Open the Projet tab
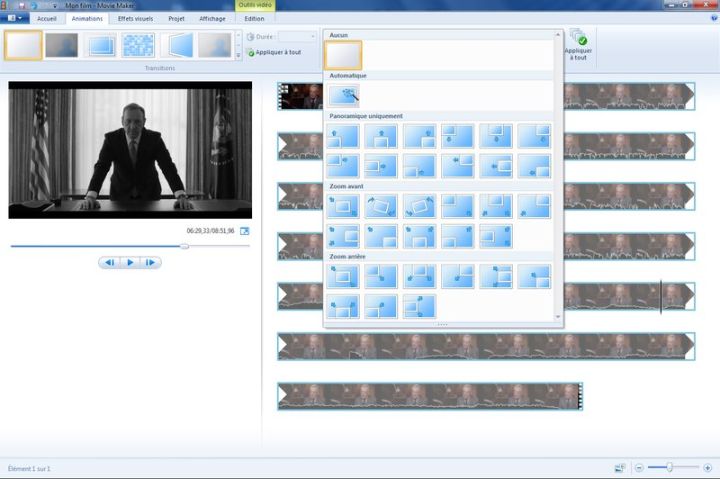The image size is (720, 479). coord(176,18)
